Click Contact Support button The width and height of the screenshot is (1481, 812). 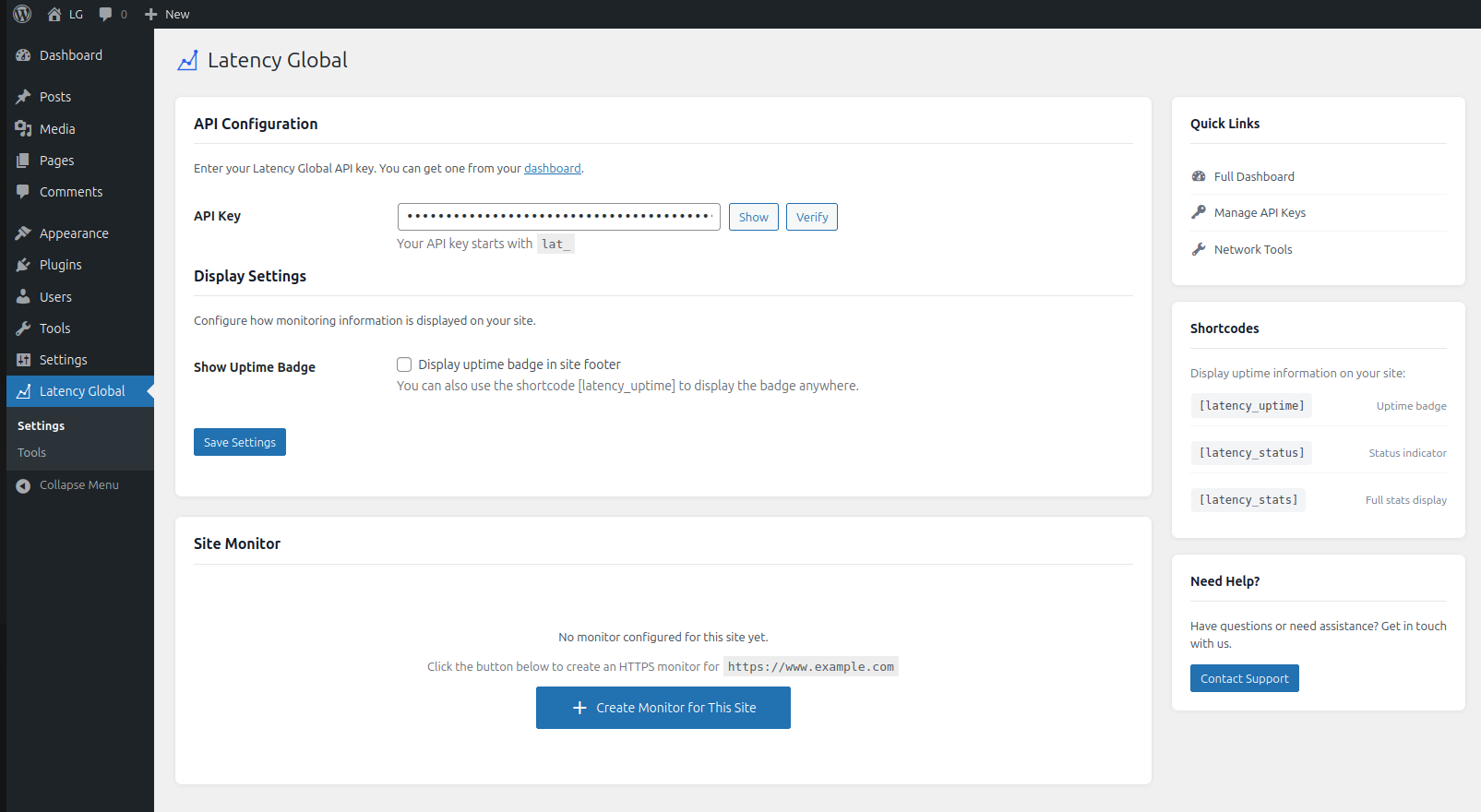click(x=1245, y=678)
